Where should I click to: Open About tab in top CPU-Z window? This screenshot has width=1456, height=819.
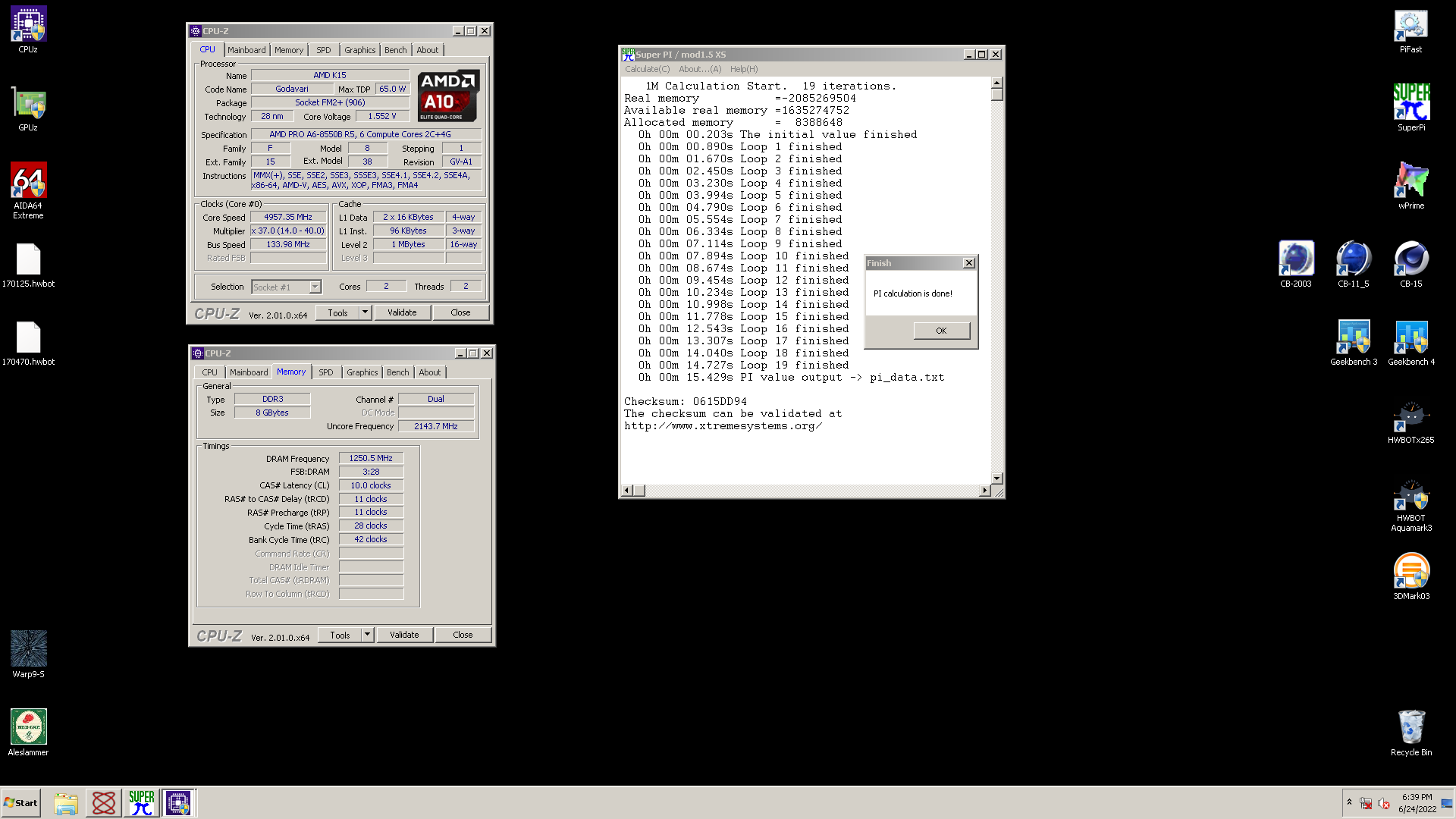[428, 50]
